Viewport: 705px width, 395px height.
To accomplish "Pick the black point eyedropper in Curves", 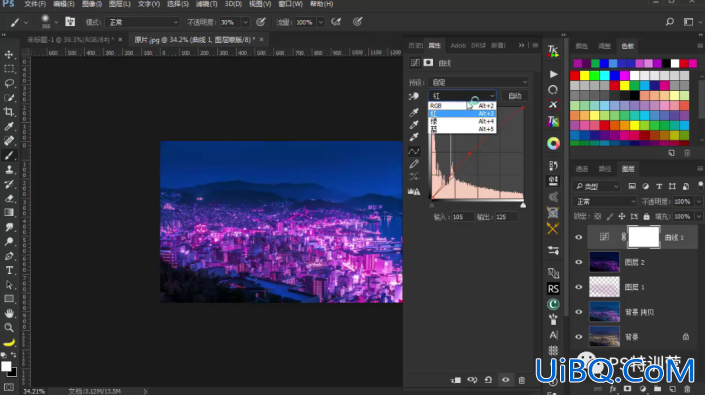I will pos(414,112).
